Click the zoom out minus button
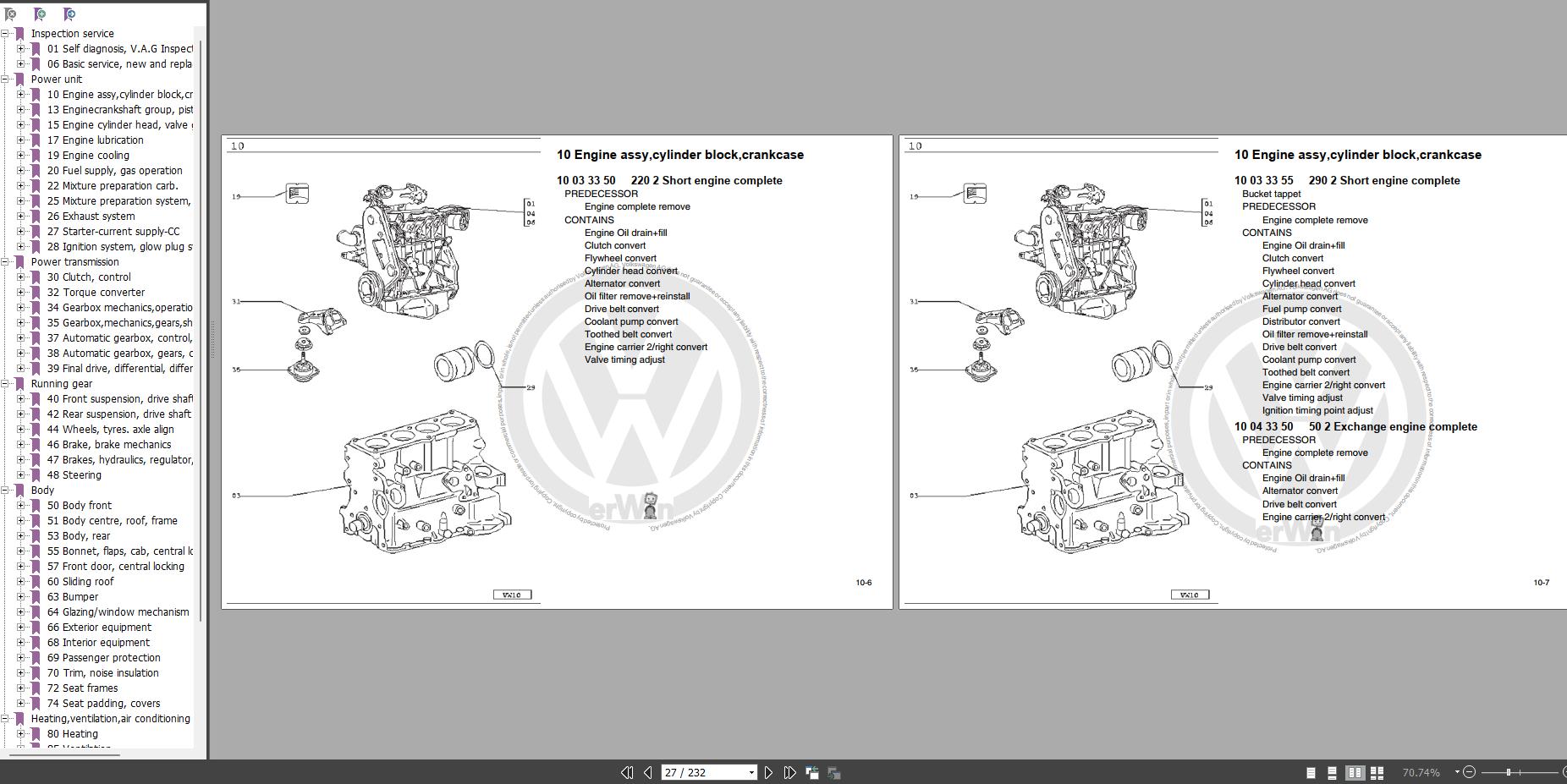1567x784 pixels. (1469, 771)
